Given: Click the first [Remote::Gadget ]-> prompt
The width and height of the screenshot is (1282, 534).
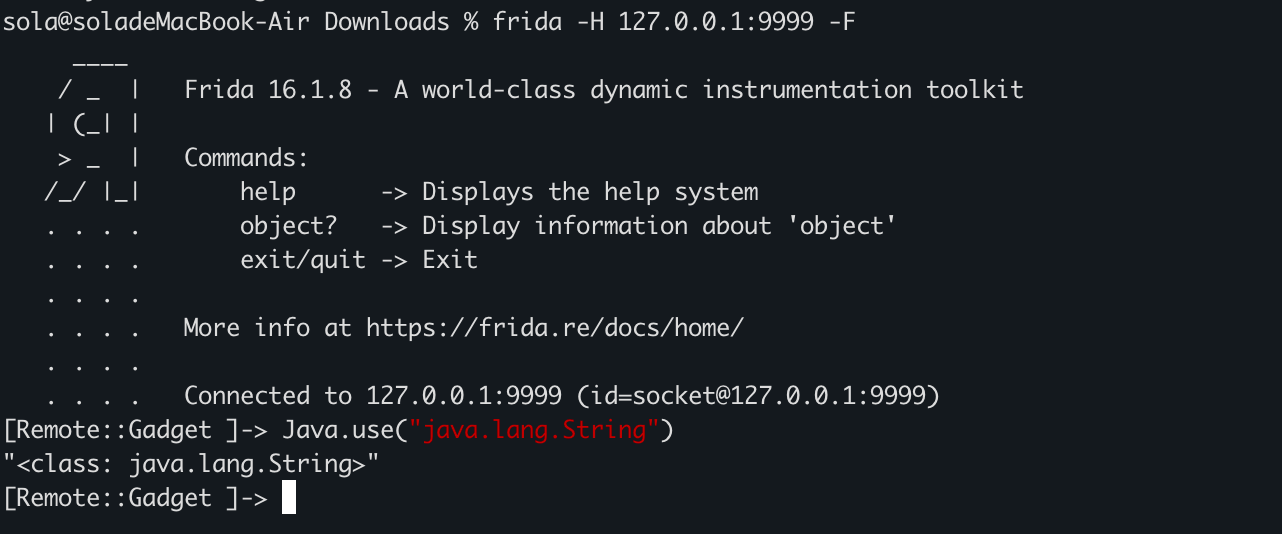Looking at the screenshot, I should click(x=136, y=431).
